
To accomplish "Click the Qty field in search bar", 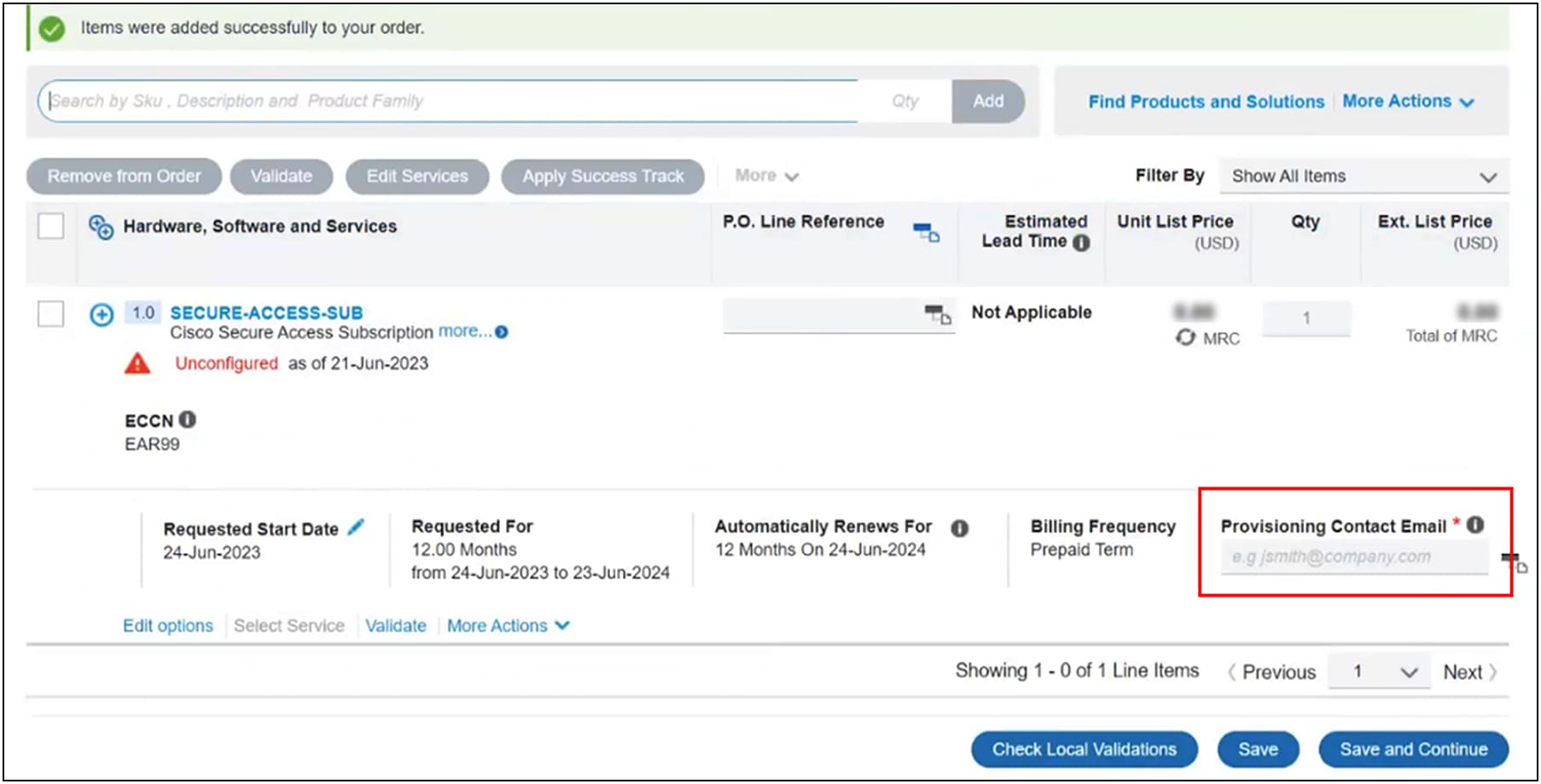I will point(906,102).
